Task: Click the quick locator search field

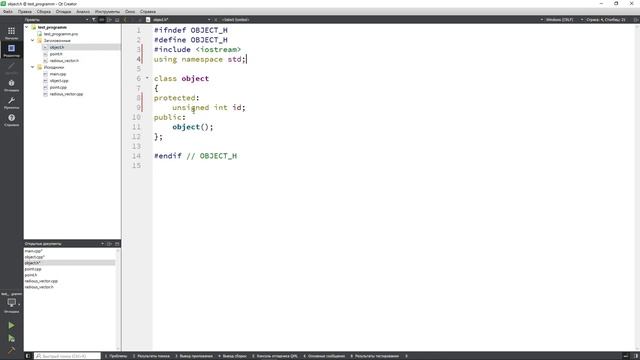Action: (x=67, y=356)
